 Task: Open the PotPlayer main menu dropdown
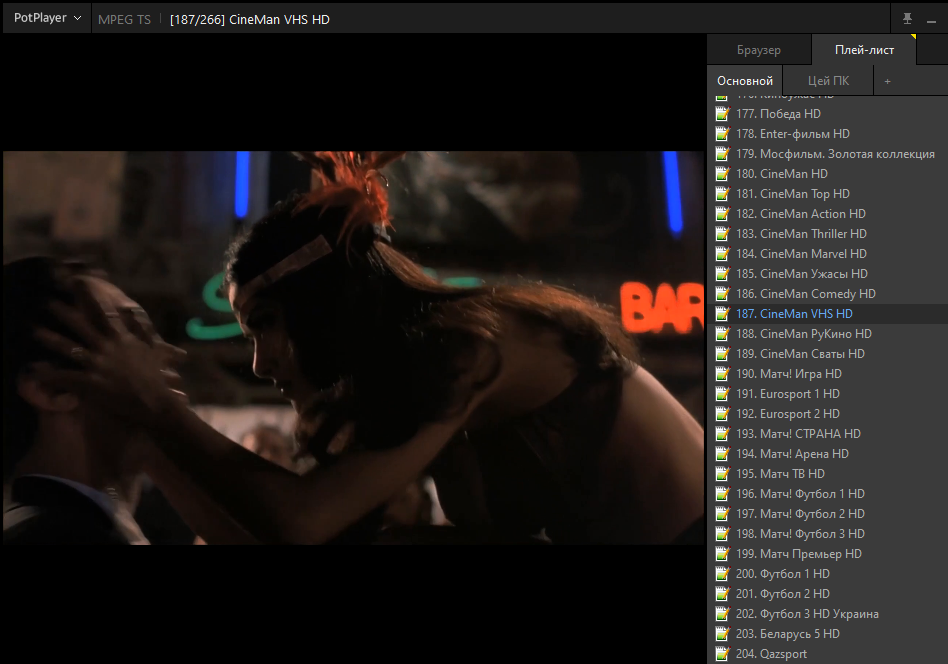[x=47, y=18]
